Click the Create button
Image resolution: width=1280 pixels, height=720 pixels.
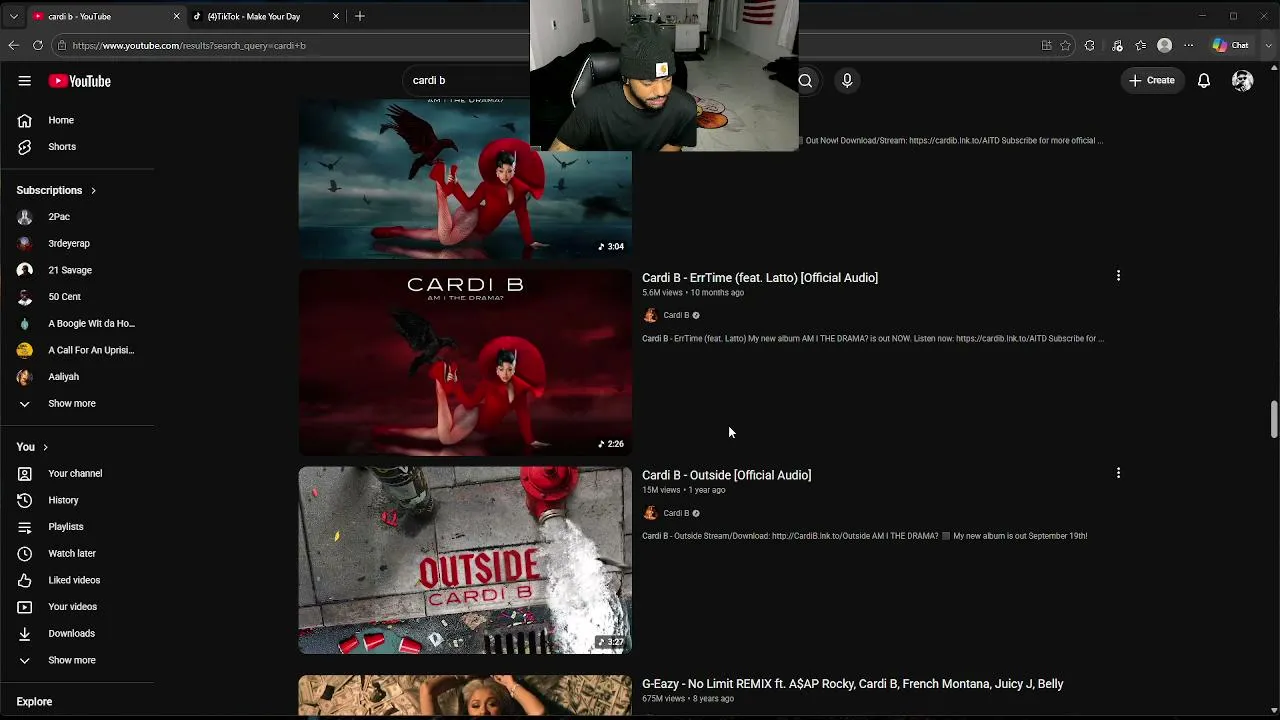pos(1152,81)
